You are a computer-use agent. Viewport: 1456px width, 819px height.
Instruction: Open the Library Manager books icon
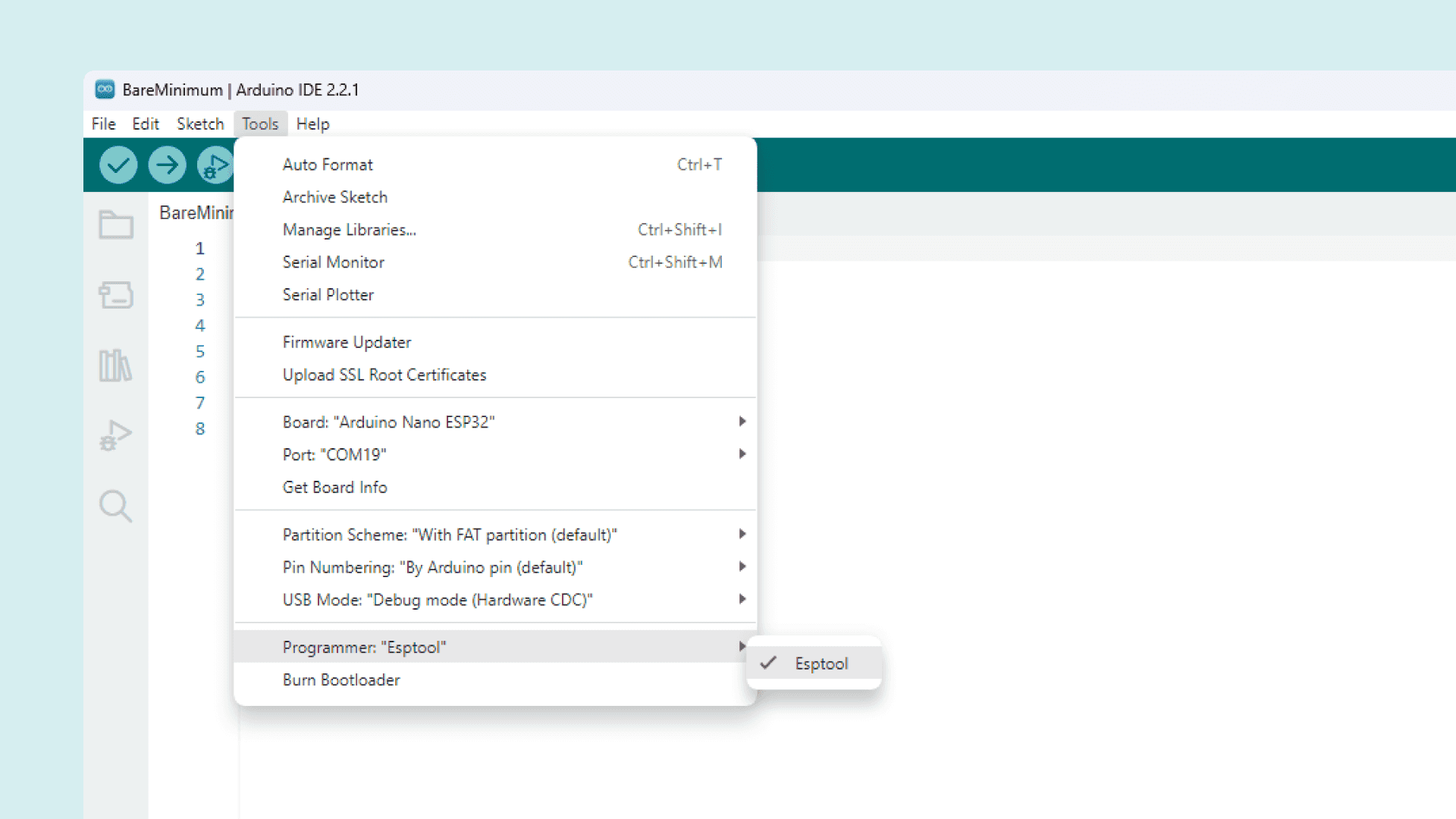115,366
